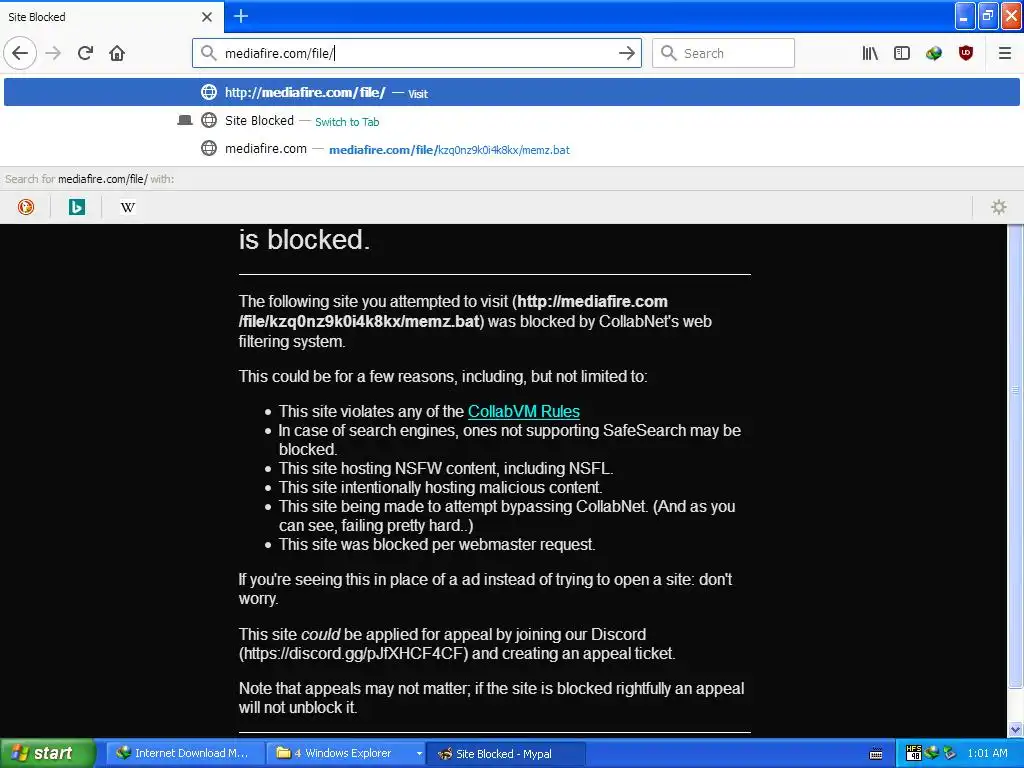The width and height of the screenshot is (1024, 768).
Task: Click the Search input box
Action: coord(724,53)
